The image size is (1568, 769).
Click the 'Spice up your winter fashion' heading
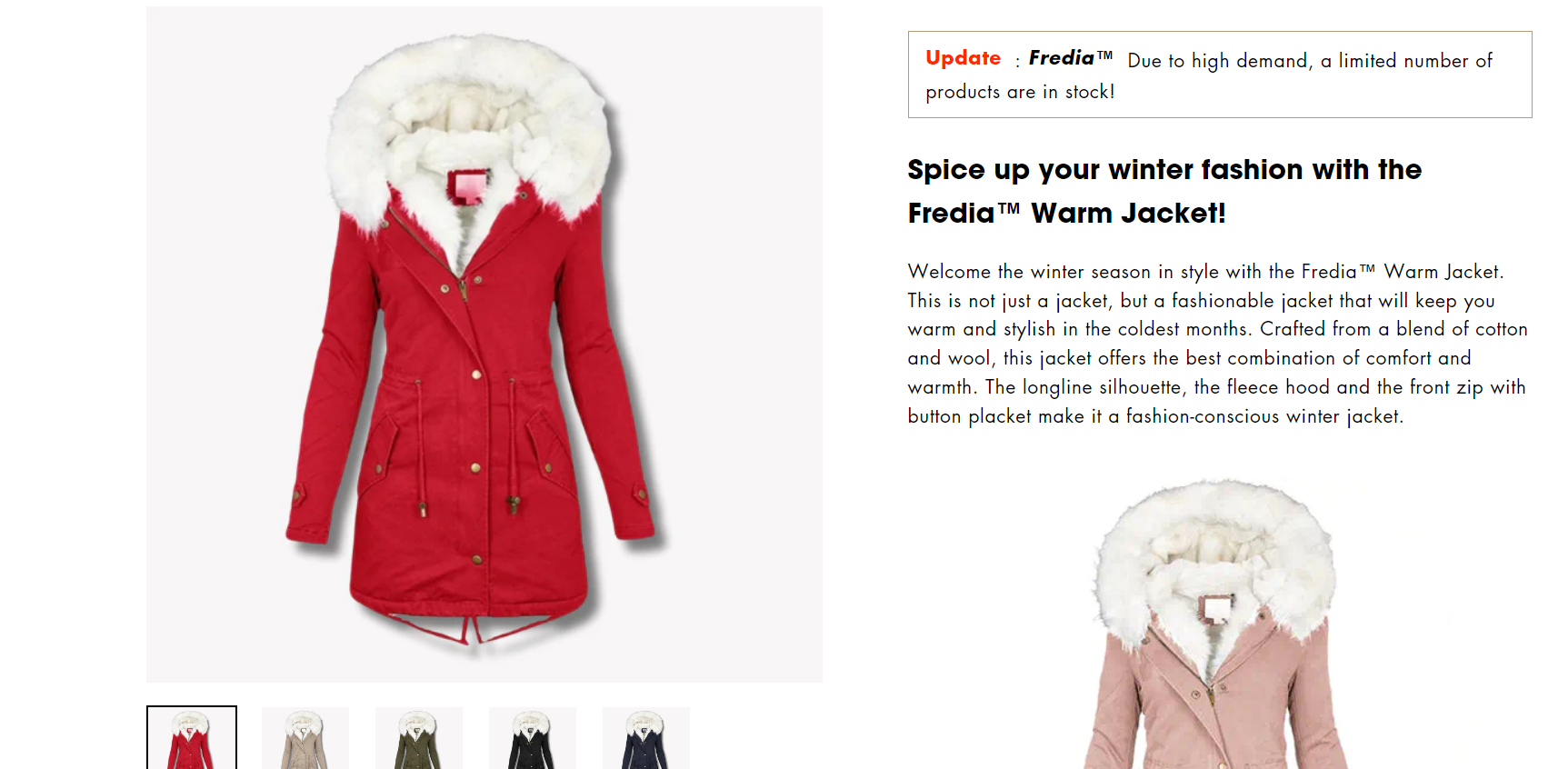coord(1164,170)
